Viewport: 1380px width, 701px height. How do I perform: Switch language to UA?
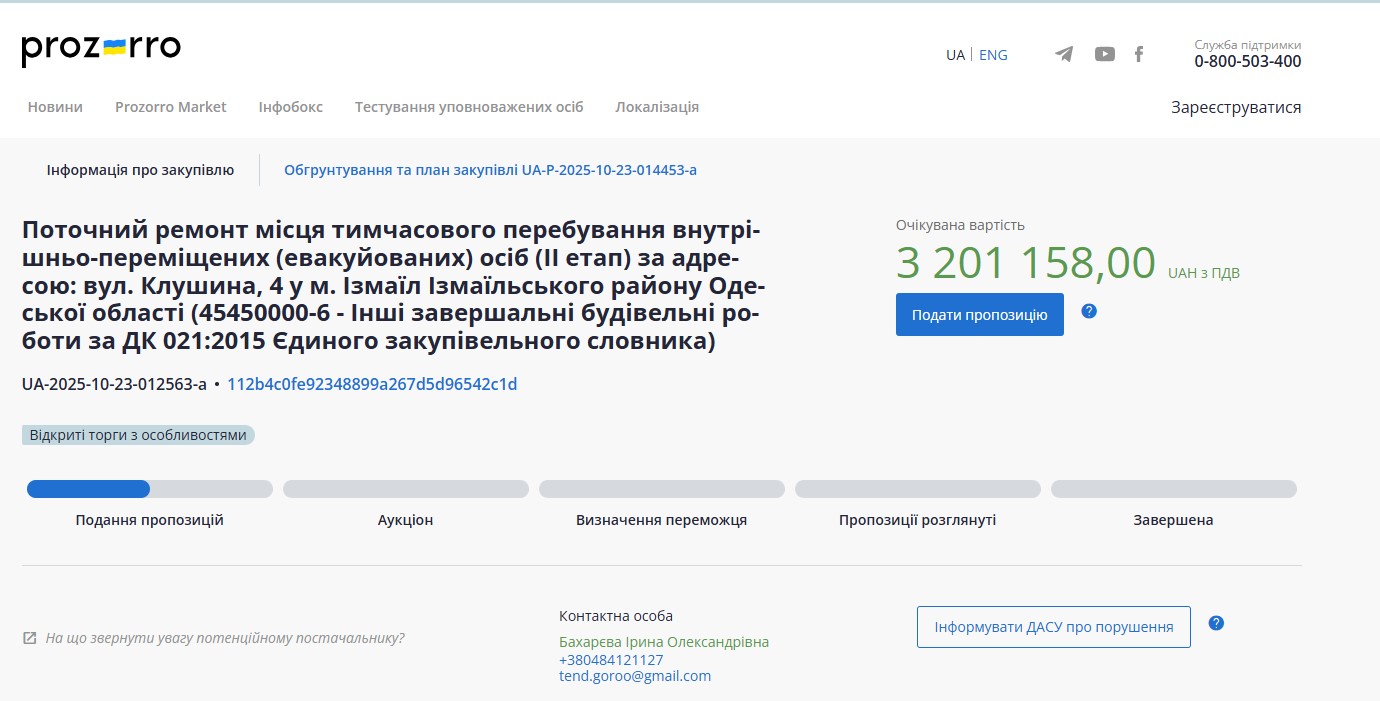[x=955, y=55]
